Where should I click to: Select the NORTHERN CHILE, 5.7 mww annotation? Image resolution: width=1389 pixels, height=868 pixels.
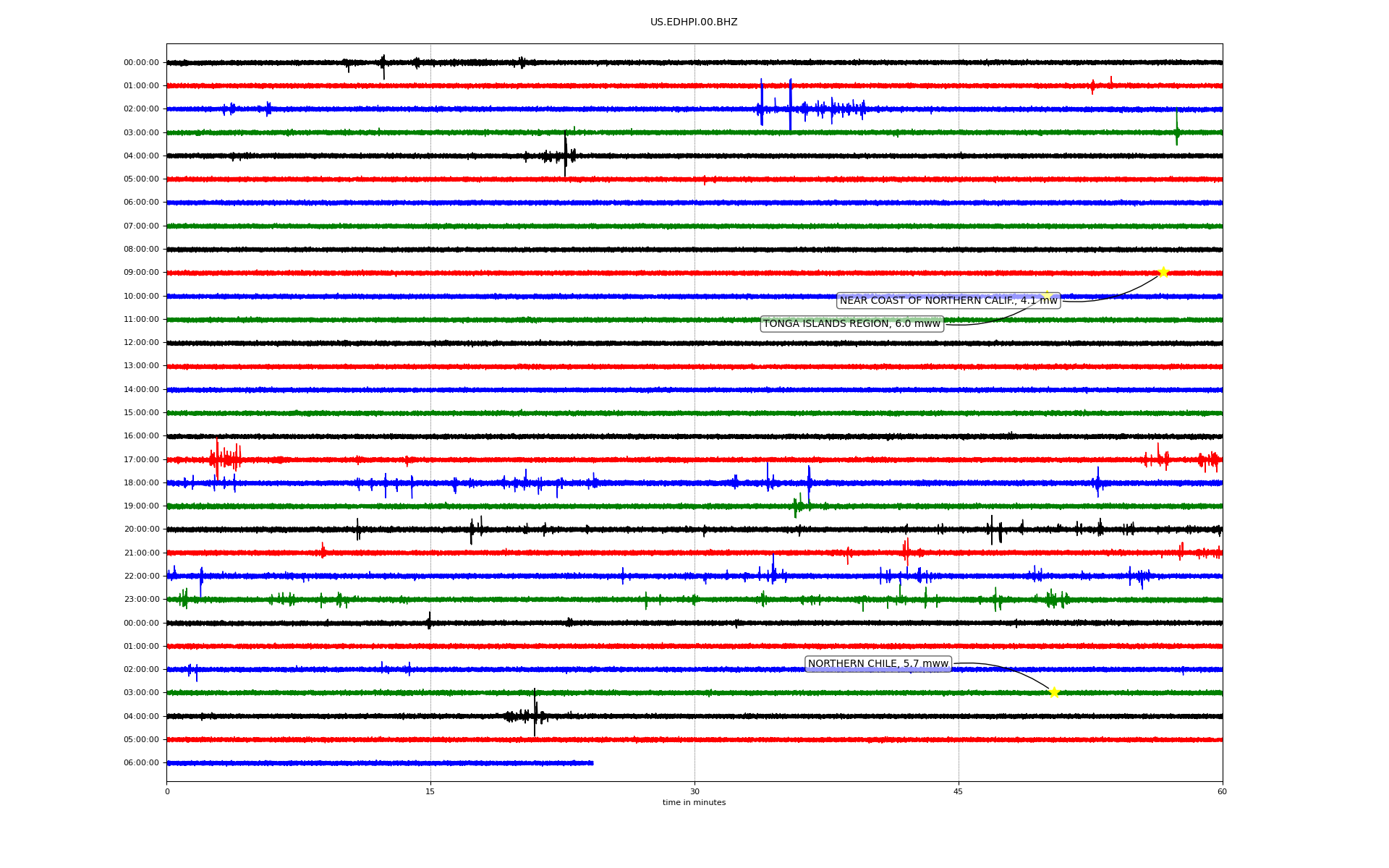(878, 664)
